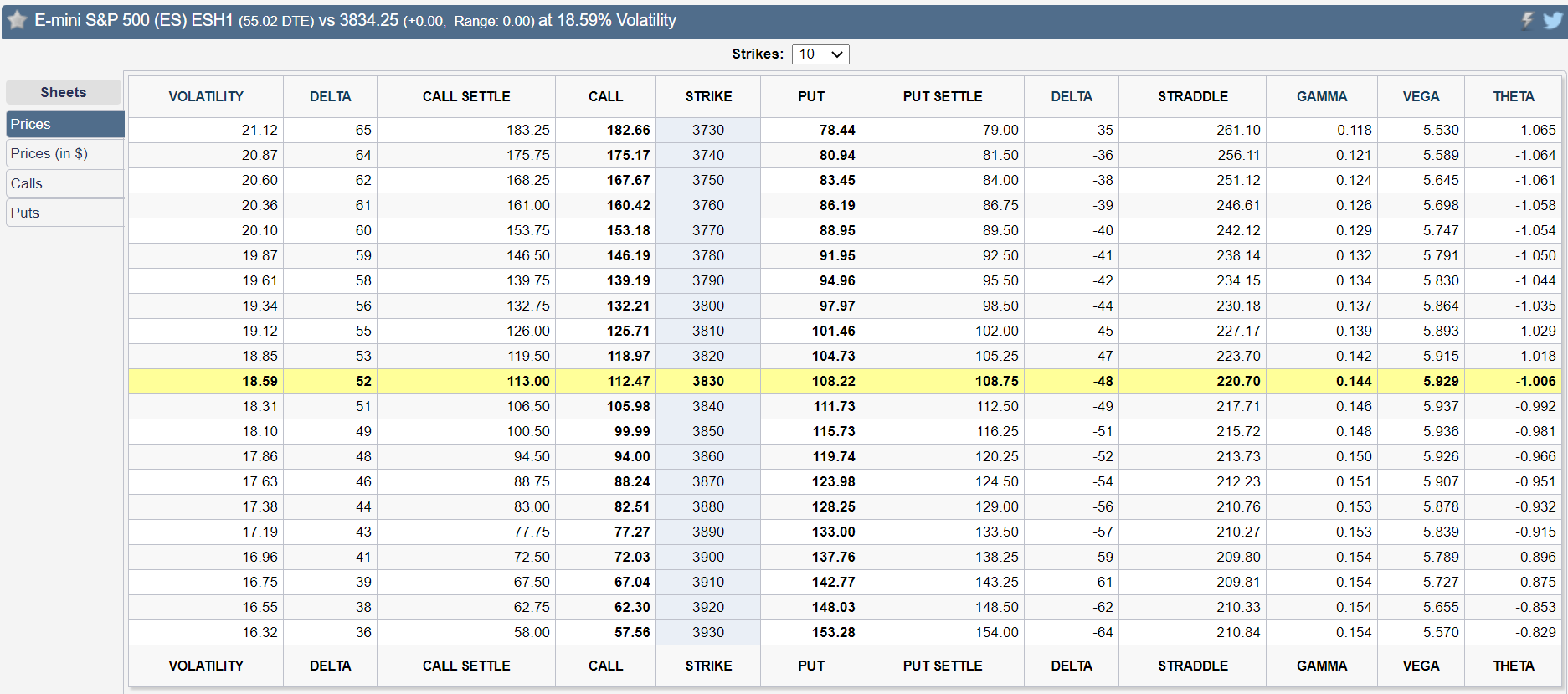Screen dimensions: 1568x694
Task: Click top STRIKE column header
Action: [708, 97]
